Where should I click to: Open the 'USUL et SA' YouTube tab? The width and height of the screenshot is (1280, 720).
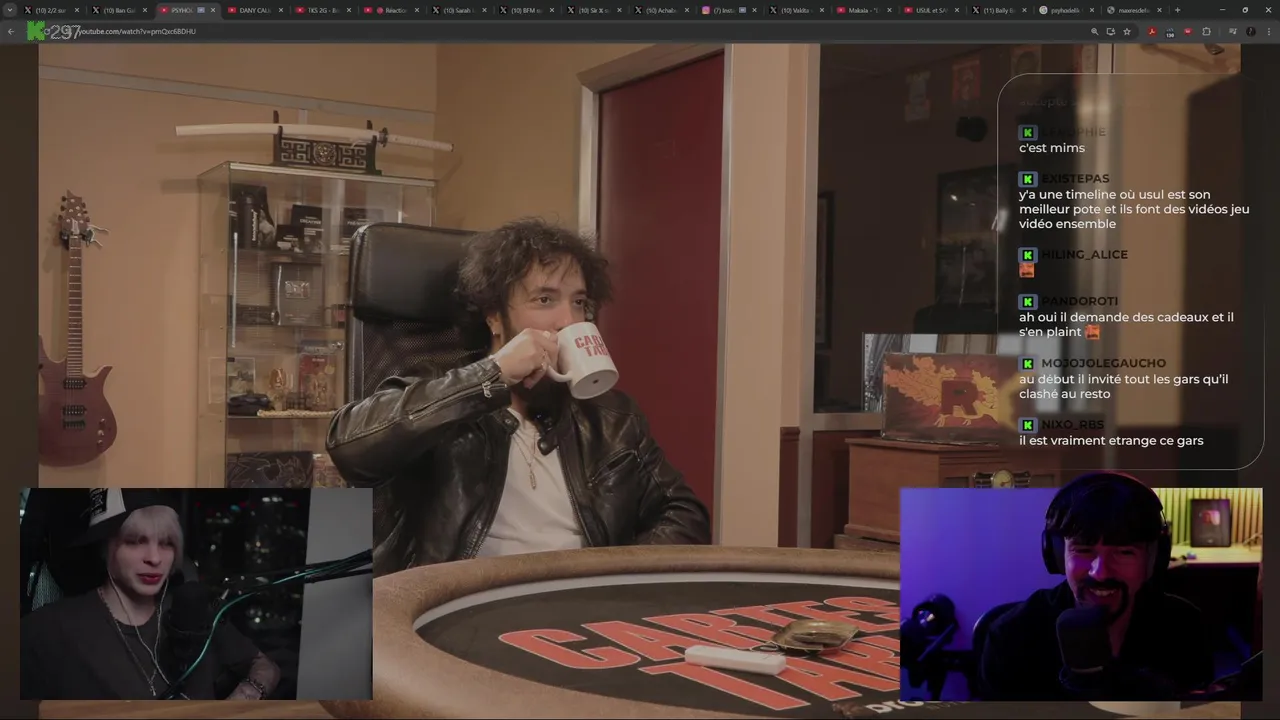tap(932, 10)
